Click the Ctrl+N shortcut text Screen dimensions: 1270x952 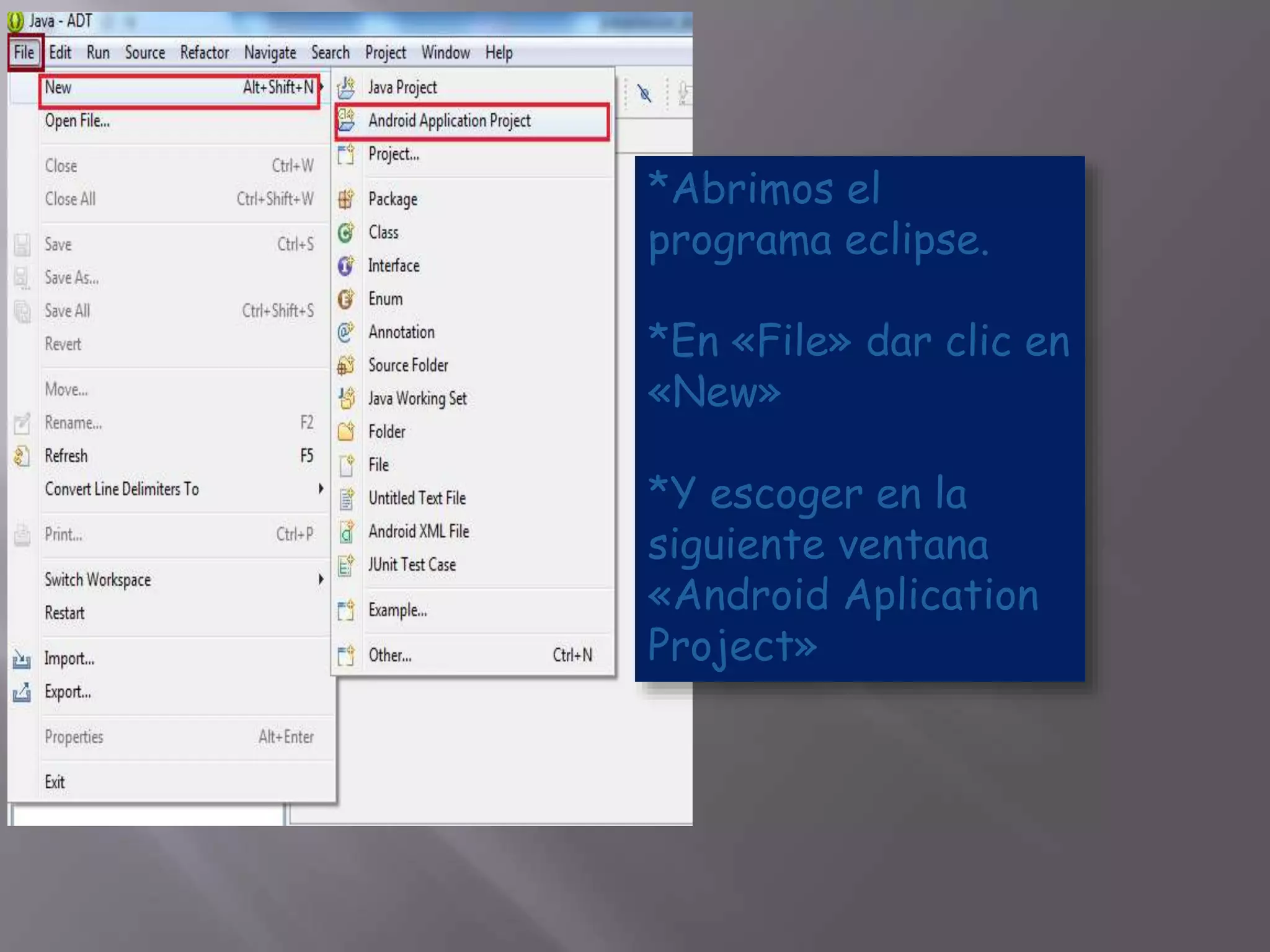pyautogui.click(x=572, y=655)
